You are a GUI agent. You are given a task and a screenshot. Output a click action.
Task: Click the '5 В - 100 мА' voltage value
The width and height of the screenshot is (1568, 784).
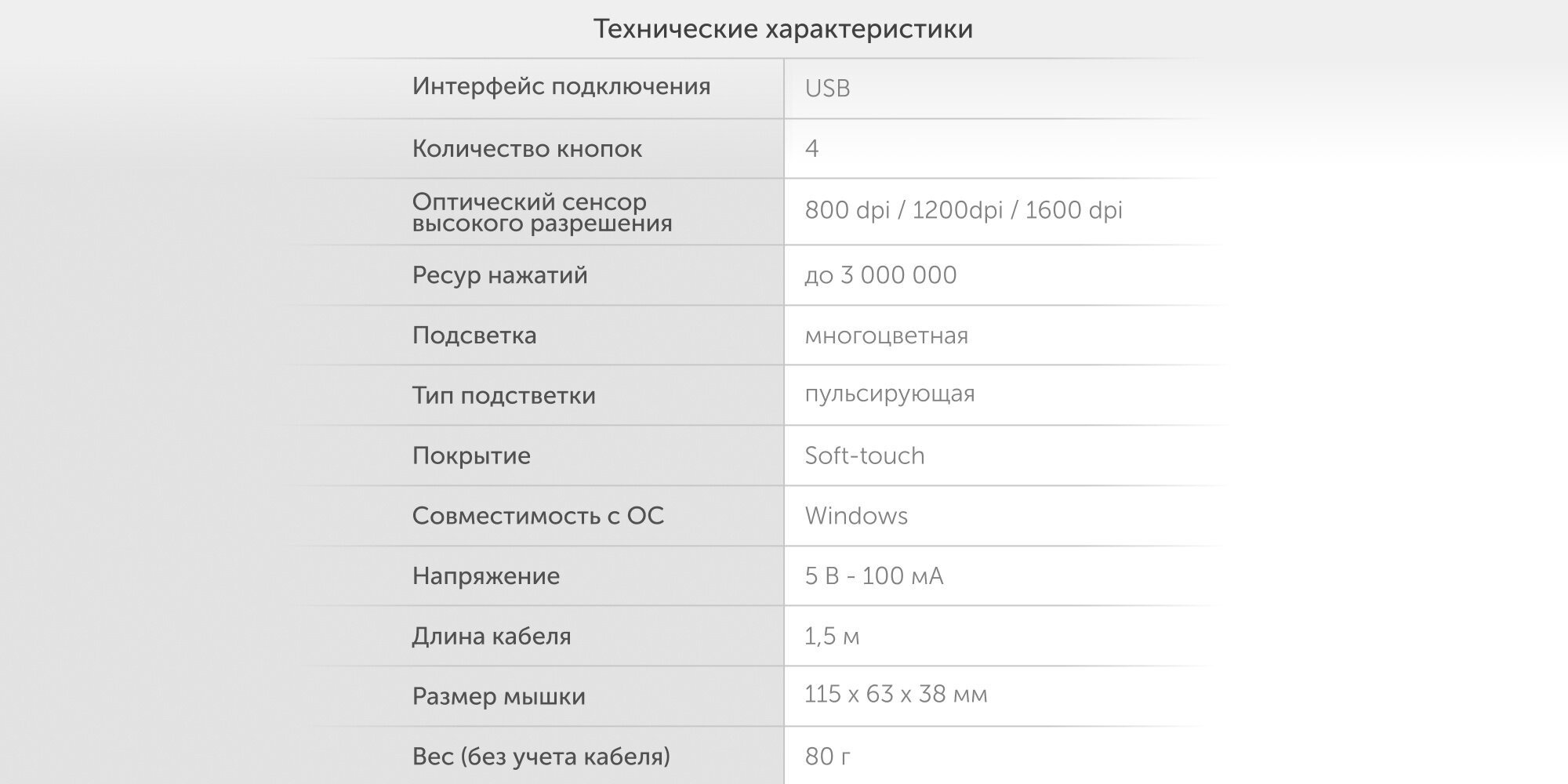point(873,576)
